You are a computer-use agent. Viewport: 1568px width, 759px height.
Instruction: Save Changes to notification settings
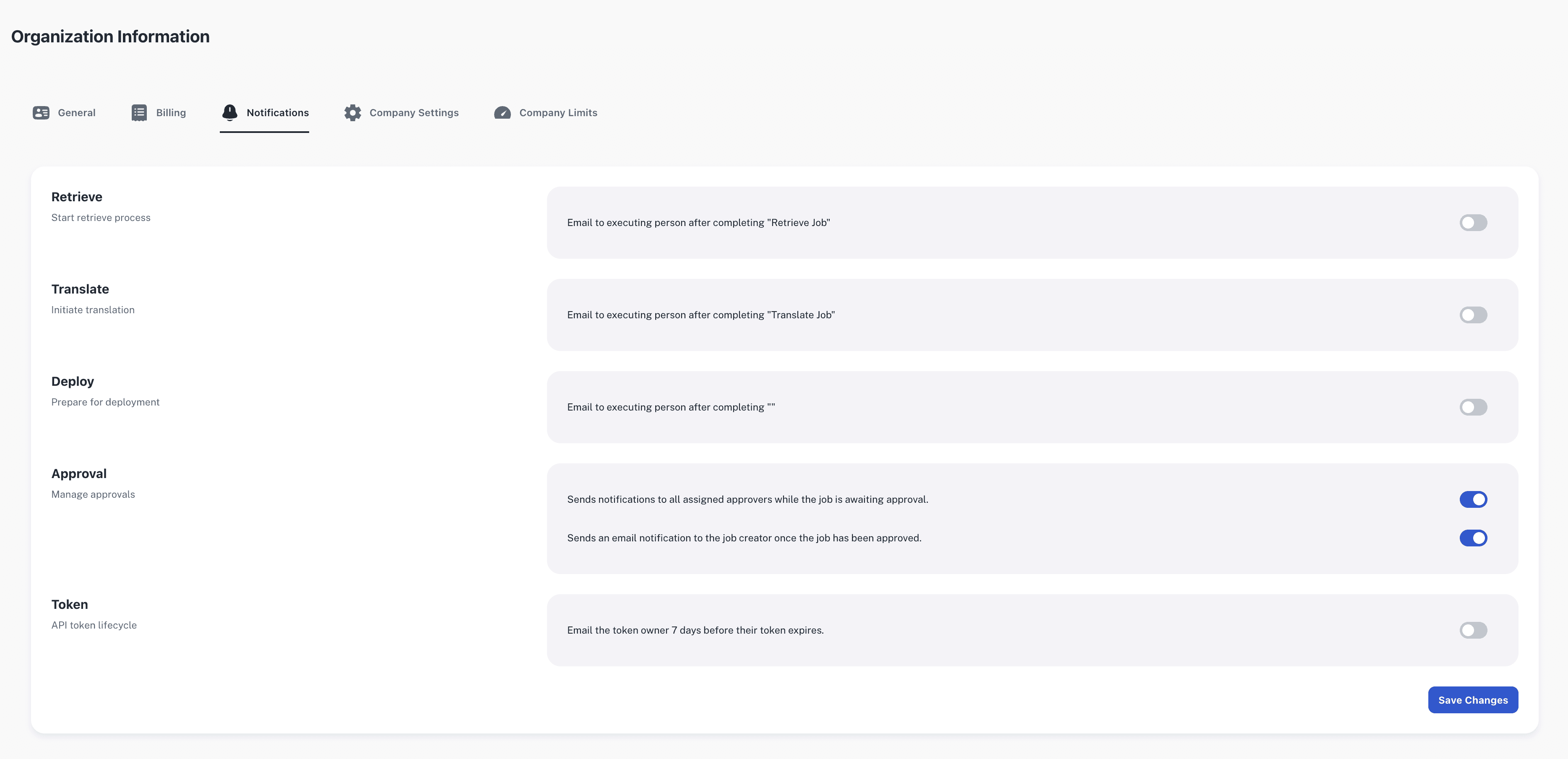pyautogui.click(x=1473, y=700)
